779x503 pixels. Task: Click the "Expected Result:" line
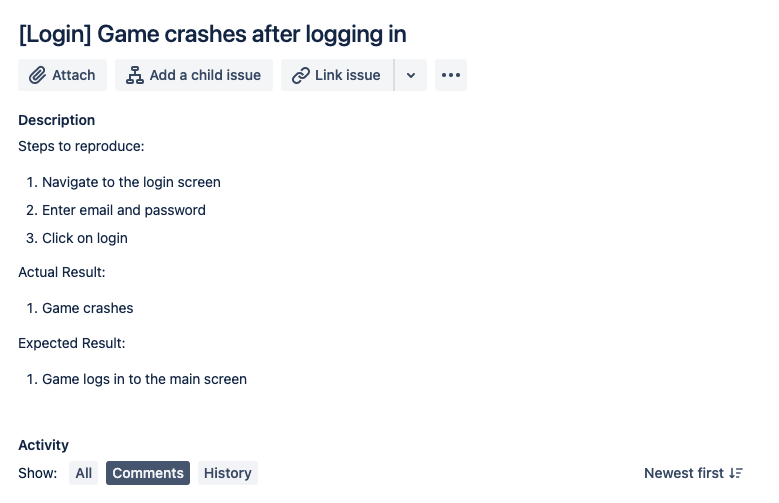72,343
